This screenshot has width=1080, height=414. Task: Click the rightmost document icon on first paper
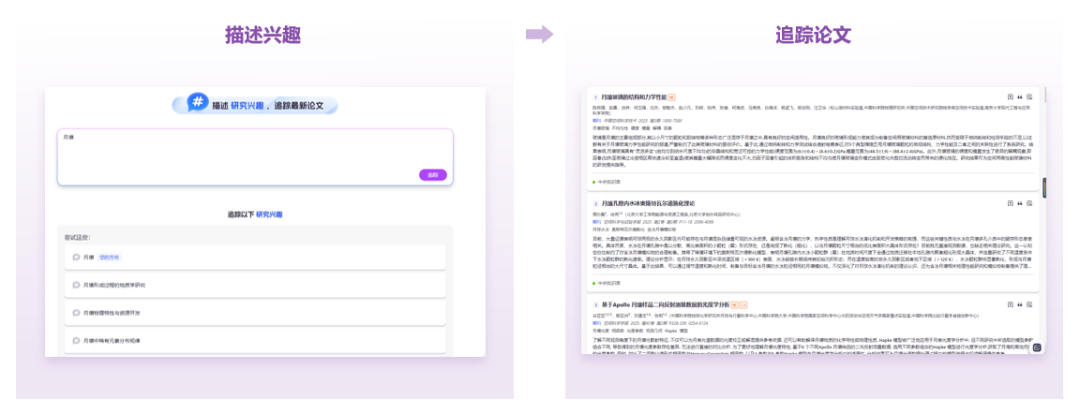[x=1029, y=97]
